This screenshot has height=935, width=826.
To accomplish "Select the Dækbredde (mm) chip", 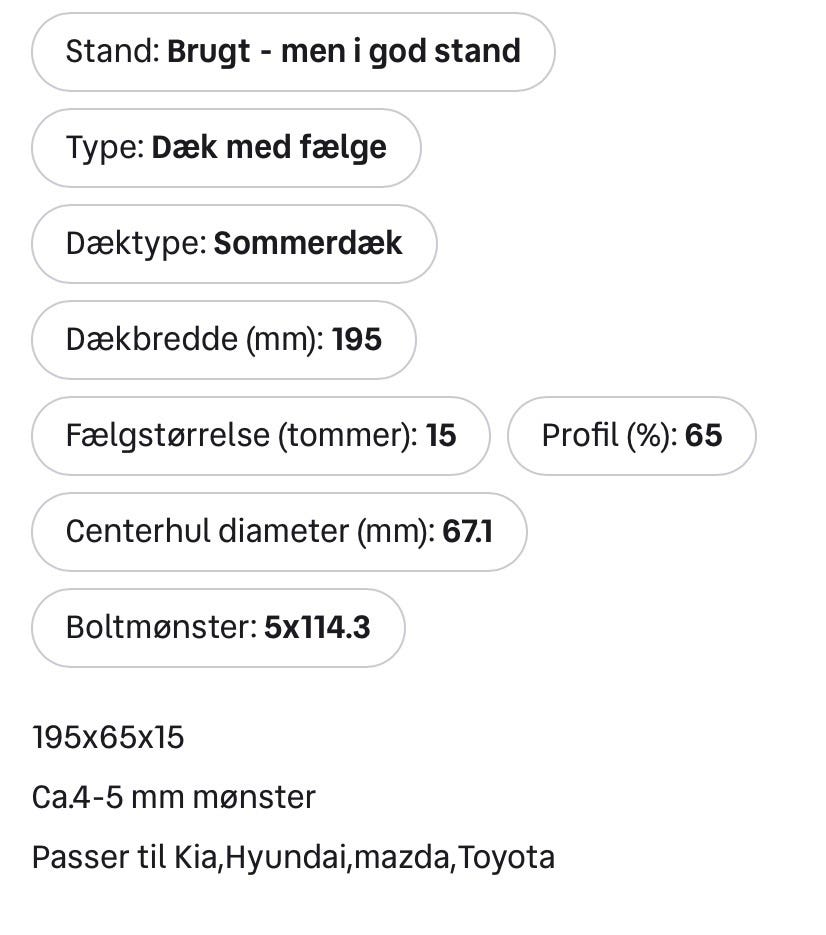I will tap(222, 340).
